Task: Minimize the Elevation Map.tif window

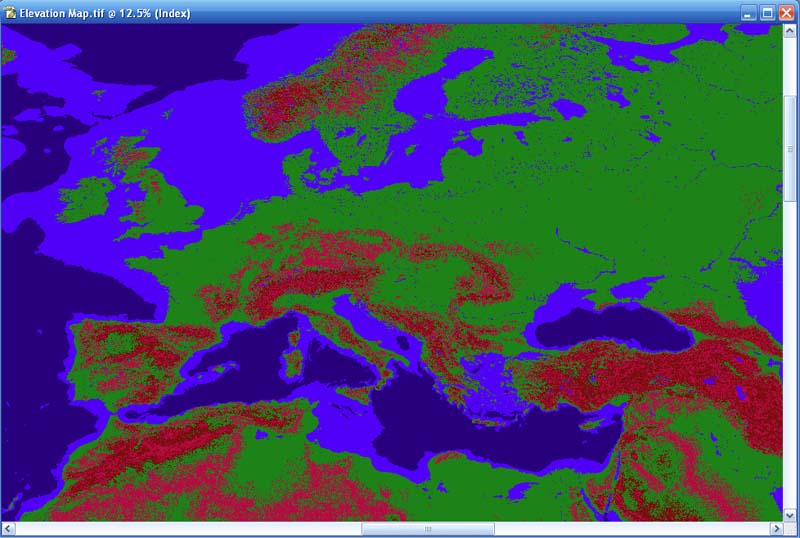Action: [x=749, y=13]
